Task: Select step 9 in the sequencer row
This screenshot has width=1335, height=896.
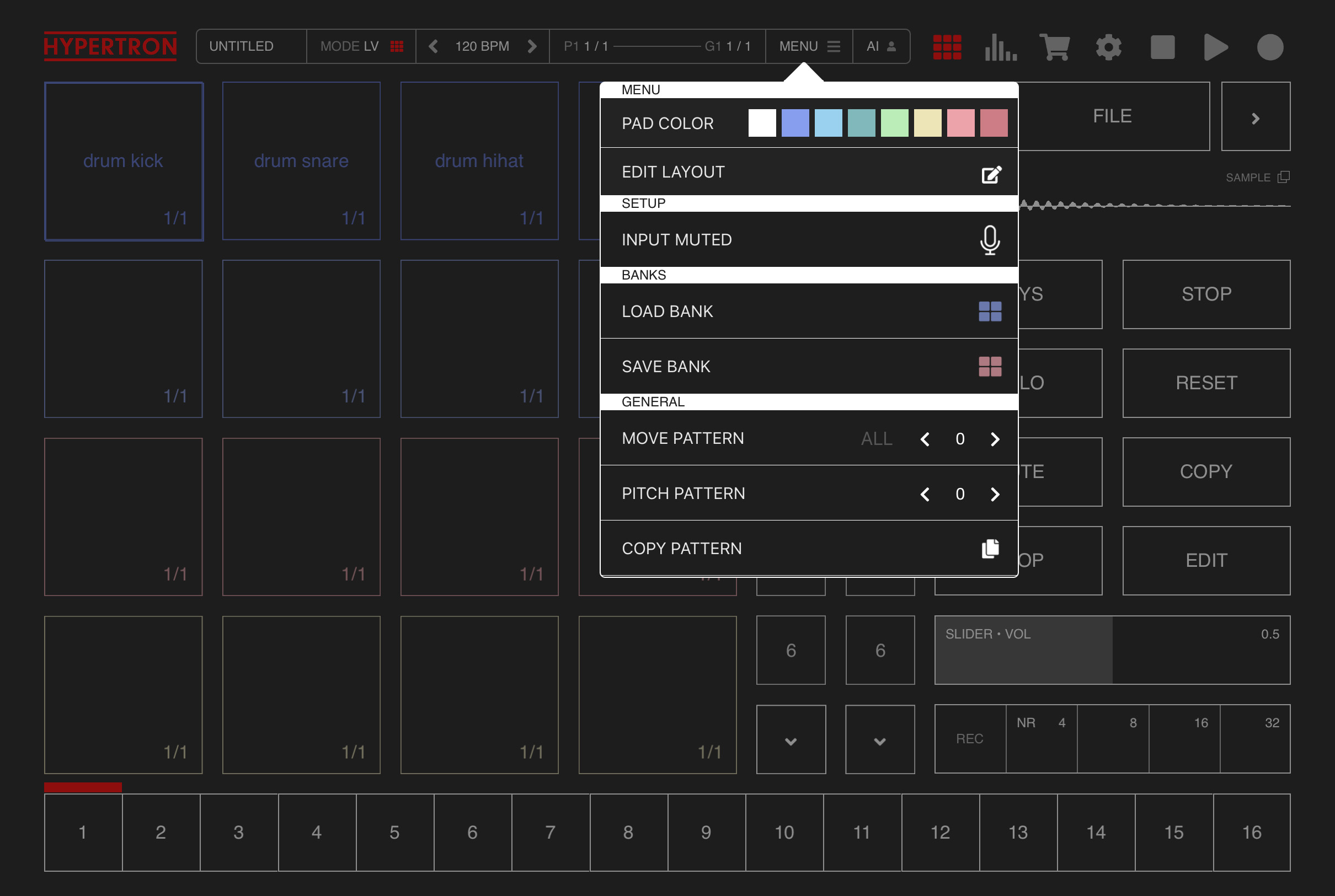Action: [706, 832]
